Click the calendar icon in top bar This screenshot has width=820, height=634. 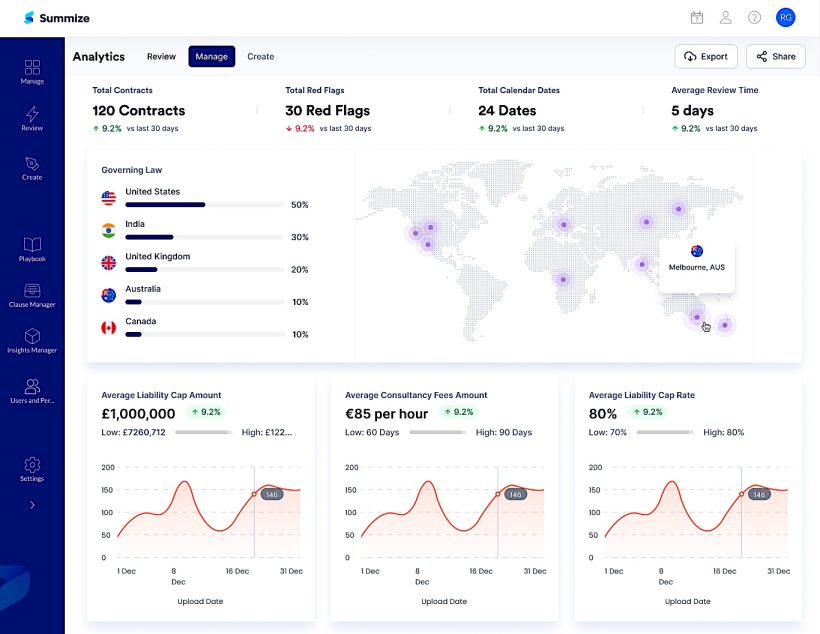(x=697, y=17)
